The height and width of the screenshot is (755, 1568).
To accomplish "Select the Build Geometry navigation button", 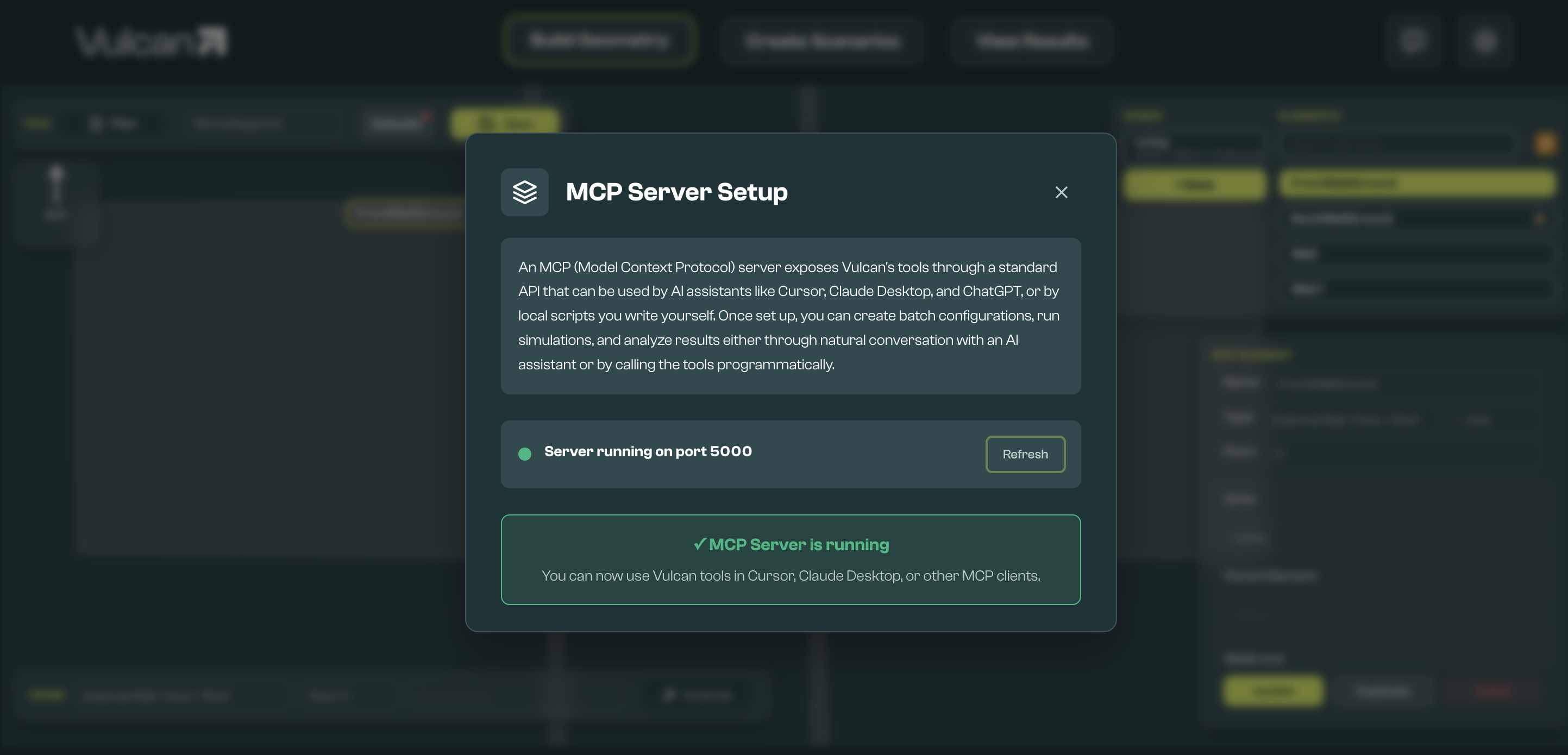I will 600,40.
